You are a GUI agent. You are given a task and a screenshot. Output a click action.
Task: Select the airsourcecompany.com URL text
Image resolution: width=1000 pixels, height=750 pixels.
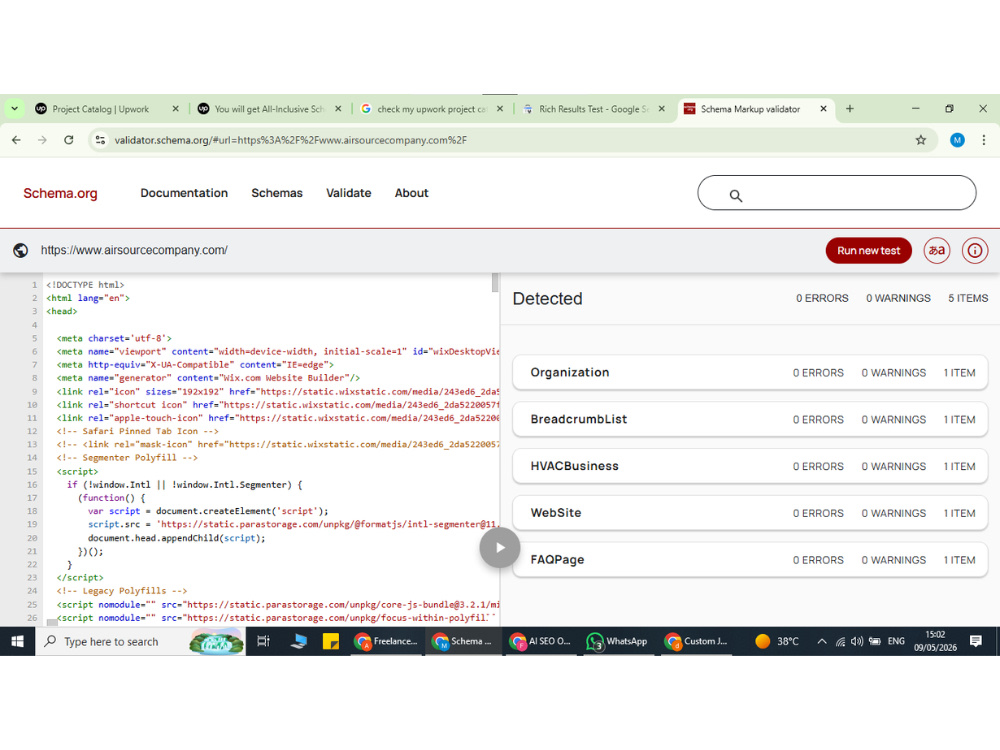tap(134, 251)
